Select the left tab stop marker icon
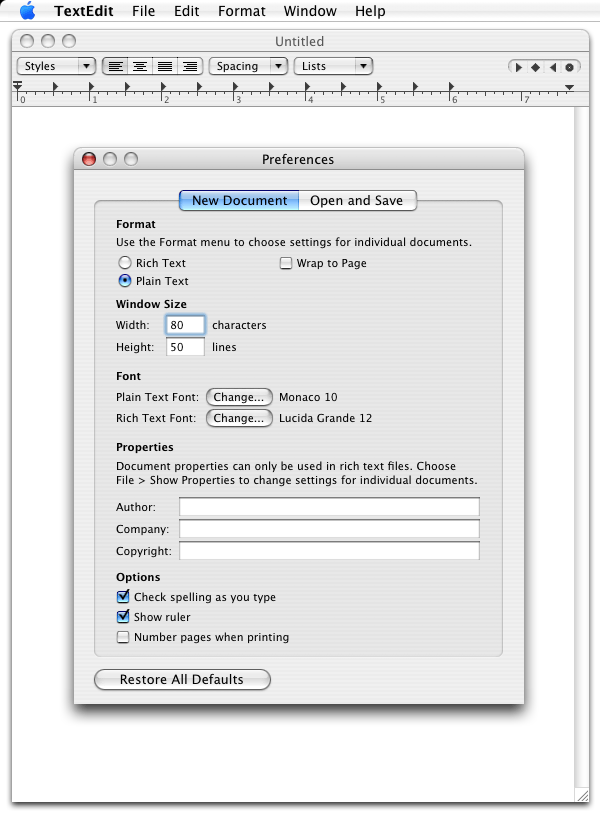This screenshot has height=816, width=600. pyautogui.click(x=518, y=67)
